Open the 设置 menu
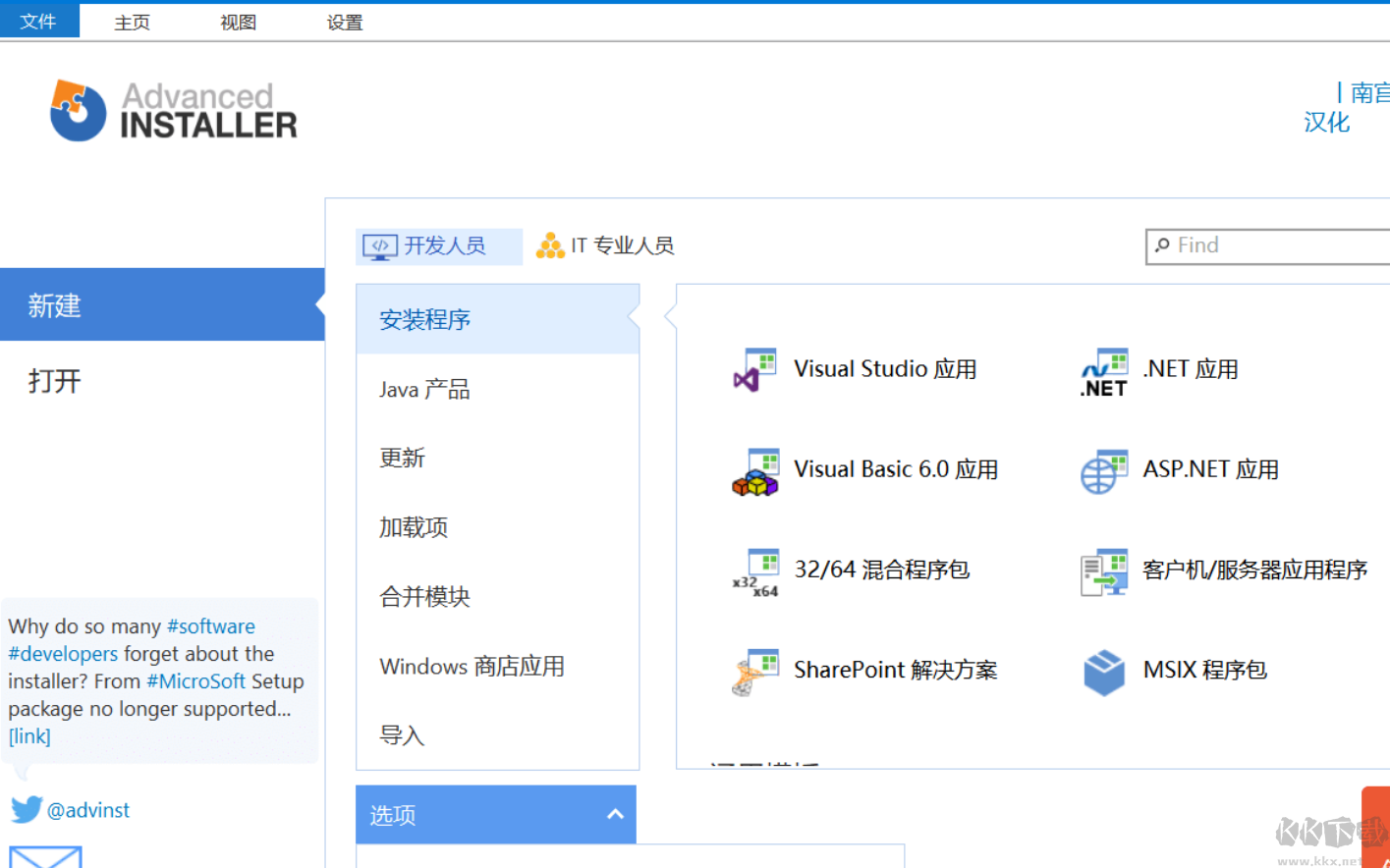The image size is (1390, 868). point(343,21)
